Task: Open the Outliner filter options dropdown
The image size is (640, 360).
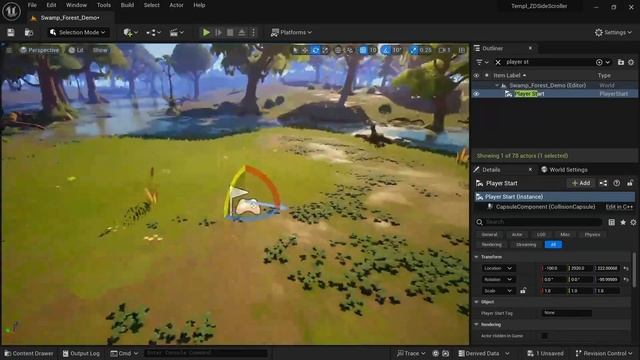Action: pyautogui.click(x=482, y=62)
